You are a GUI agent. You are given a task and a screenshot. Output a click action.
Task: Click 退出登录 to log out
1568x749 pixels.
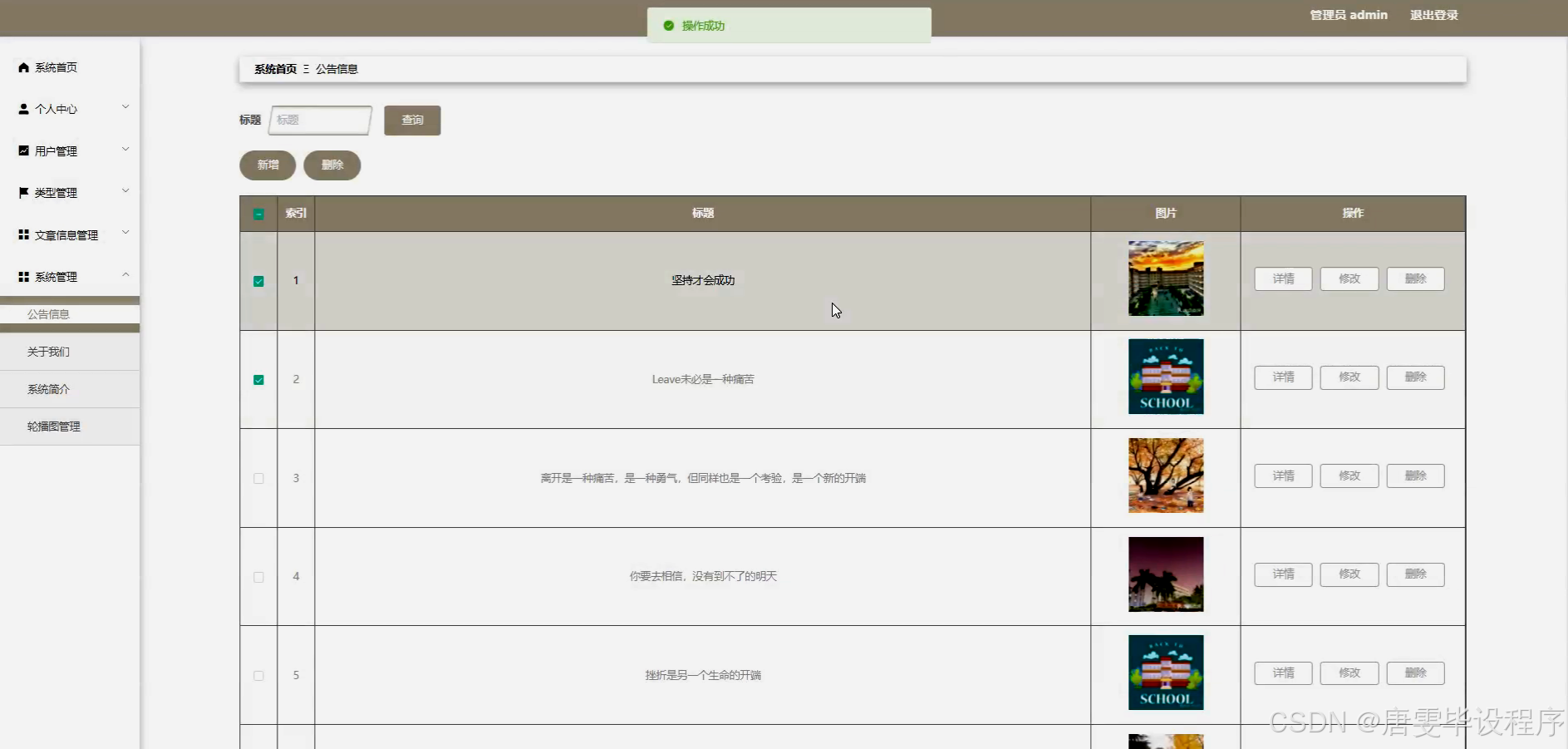coord(1433,15)
